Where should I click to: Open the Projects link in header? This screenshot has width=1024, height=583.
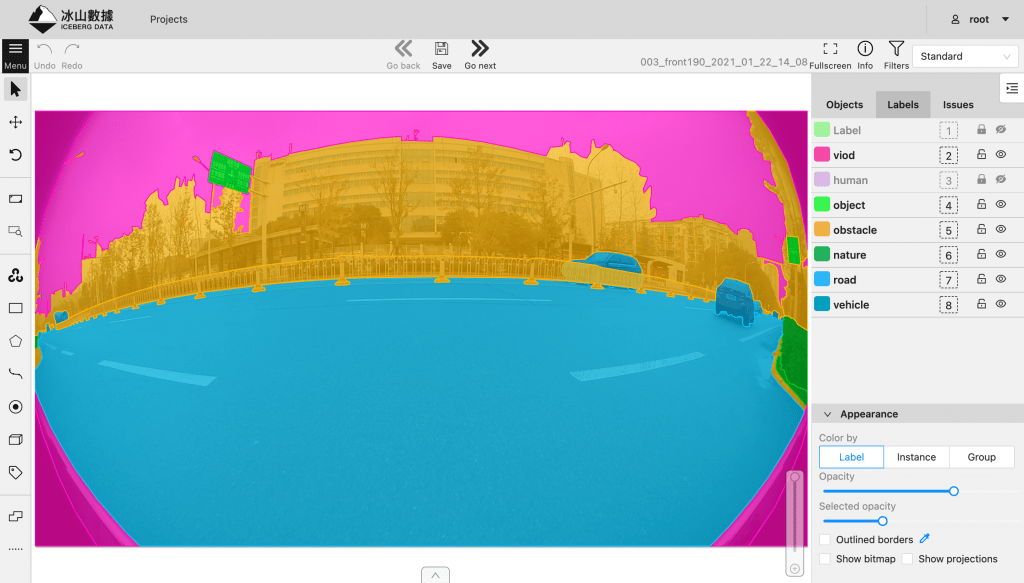(168, 19)
